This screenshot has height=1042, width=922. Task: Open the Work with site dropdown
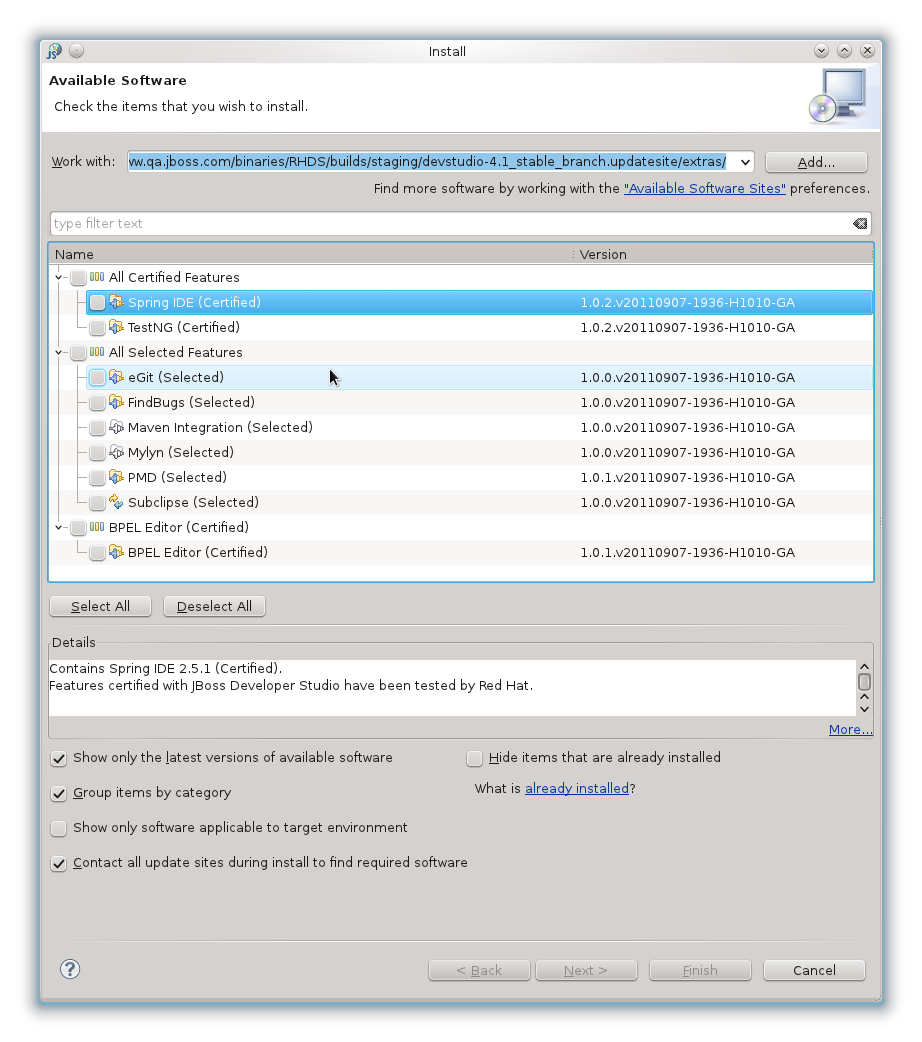pyautogui.click(x=745, y=161)
